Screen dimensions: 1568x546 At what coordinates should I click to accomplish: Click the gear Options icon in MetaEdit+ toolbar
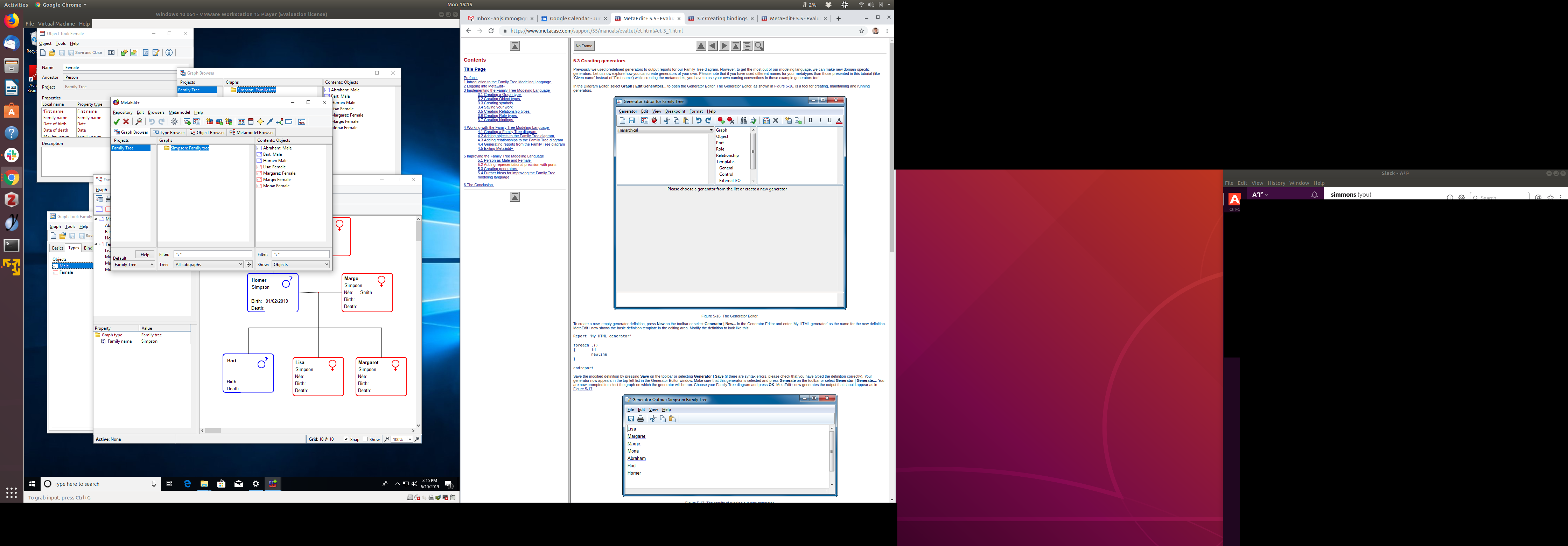click(x=175, y=122)
